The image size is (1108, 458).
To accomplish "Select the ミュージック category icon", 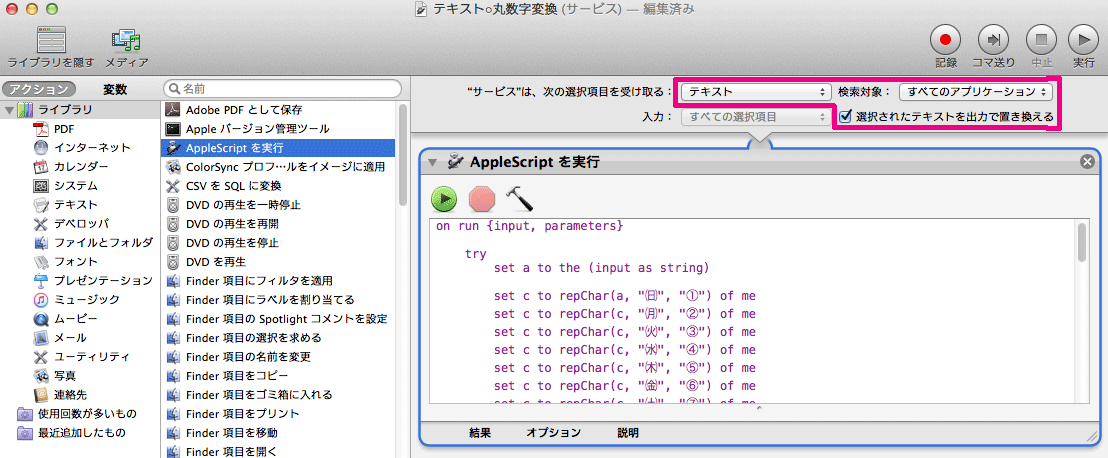I will (41, 300).
